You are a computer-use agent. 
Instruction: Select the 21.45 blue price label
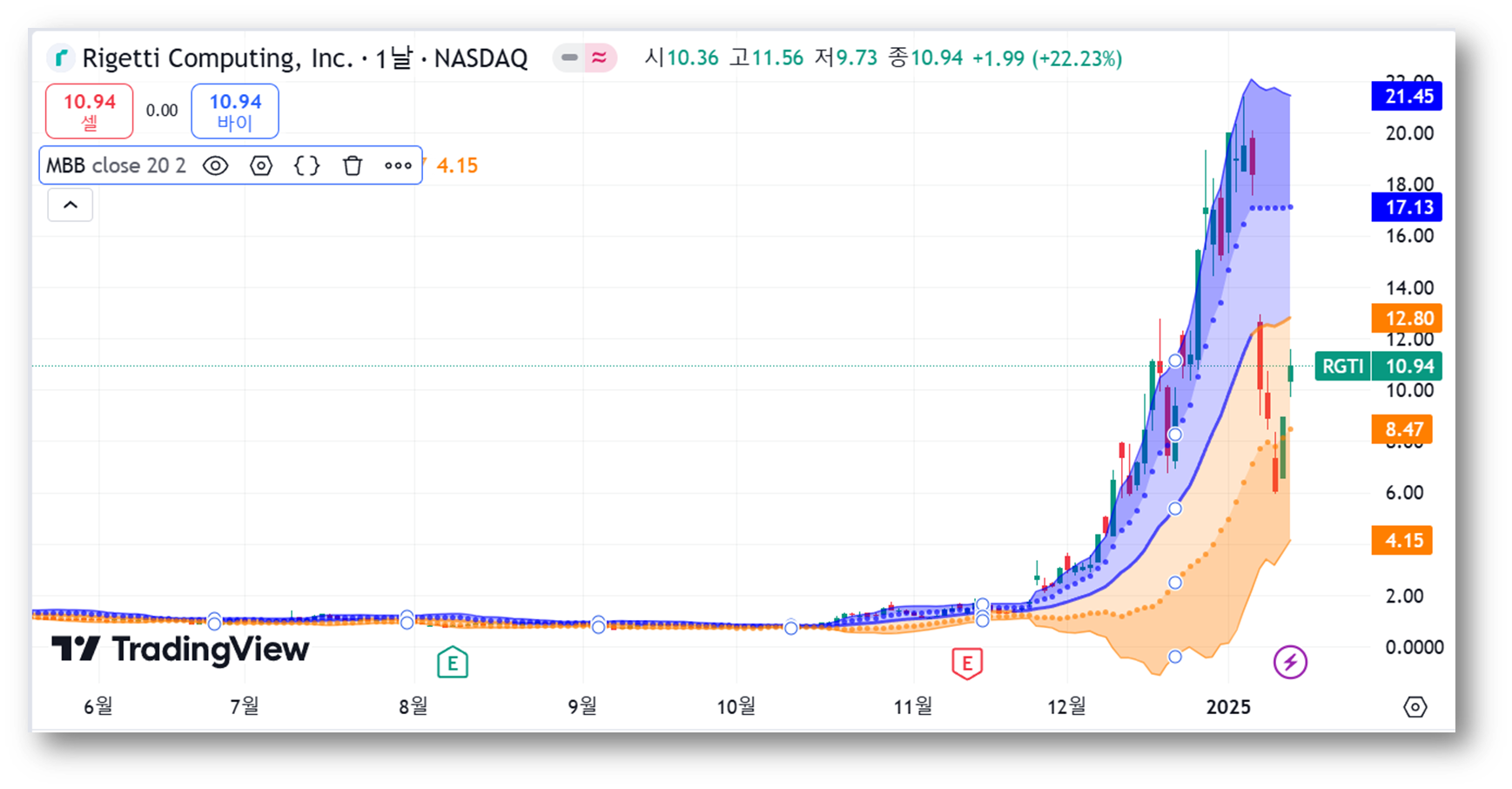point(1407,96)
